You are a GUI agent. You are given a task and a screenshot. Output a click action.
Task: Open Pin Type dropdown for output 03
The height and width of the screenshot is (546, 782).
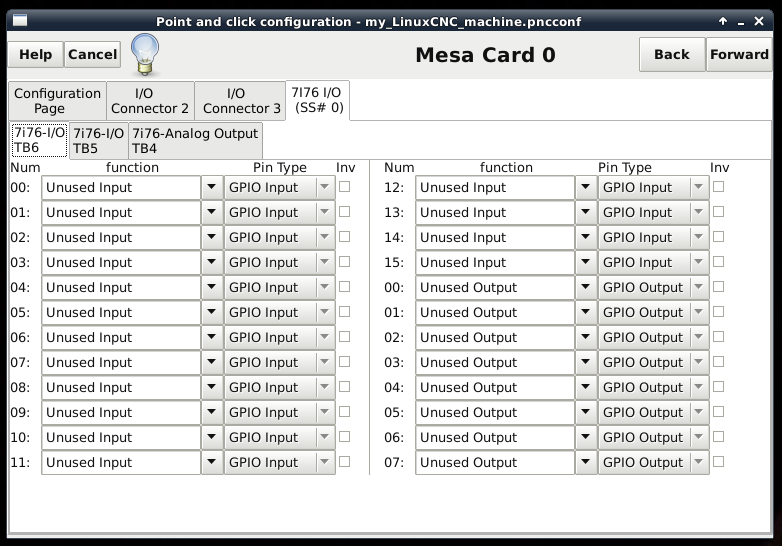coord(653,363)
